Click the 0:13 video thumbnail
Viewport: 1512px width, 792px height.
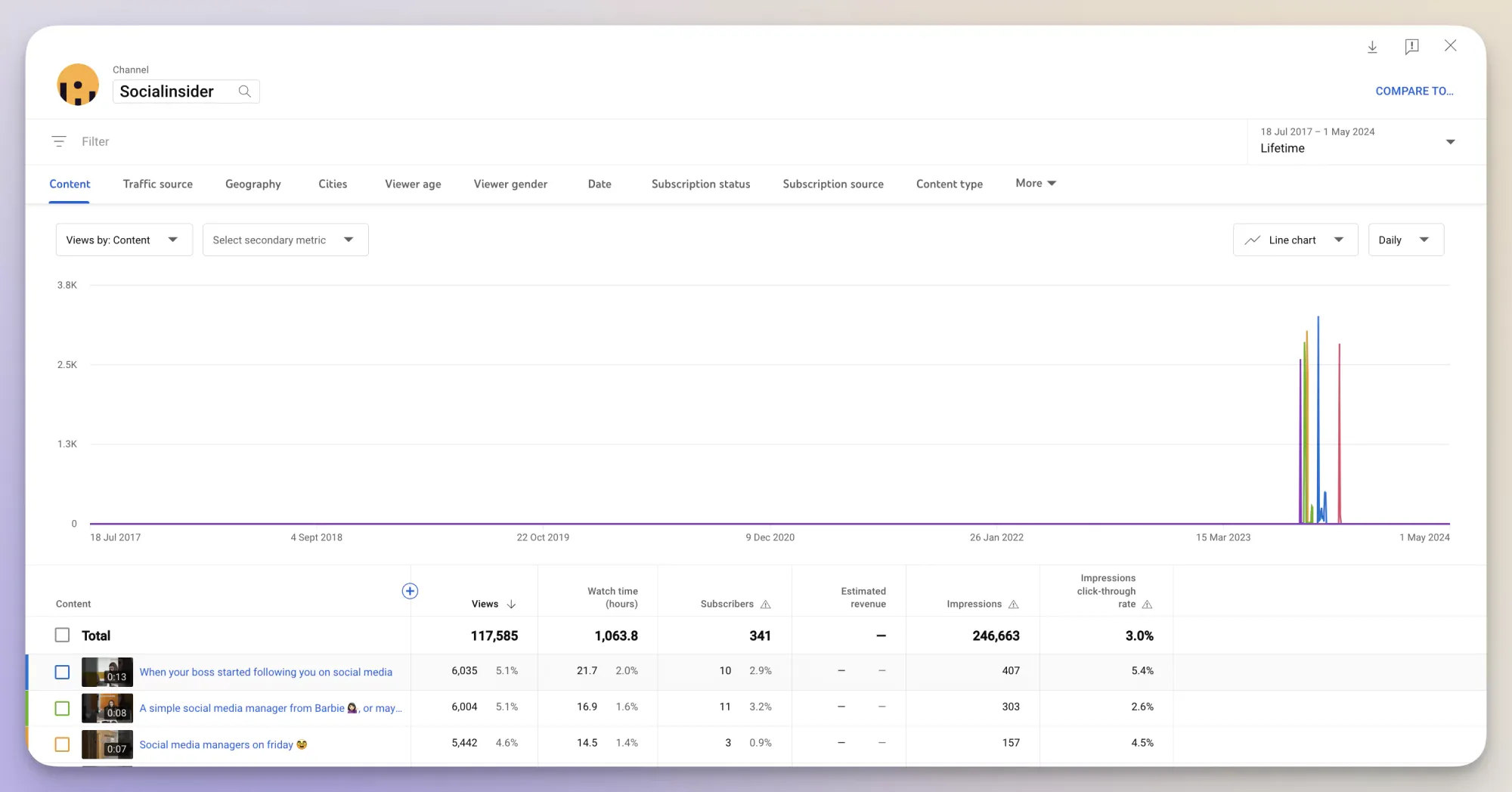tap(107, 672)
